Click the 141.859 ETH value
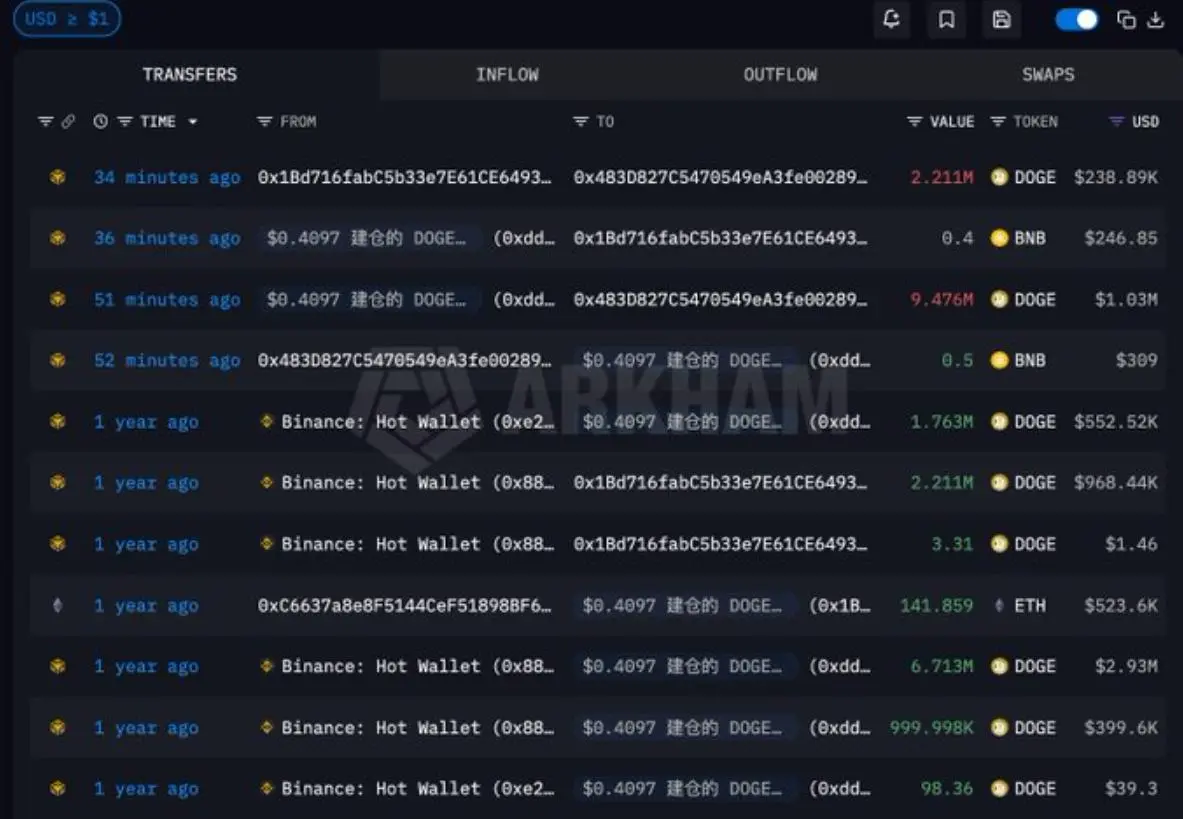The image size is (1183, 819). [936, 606]
